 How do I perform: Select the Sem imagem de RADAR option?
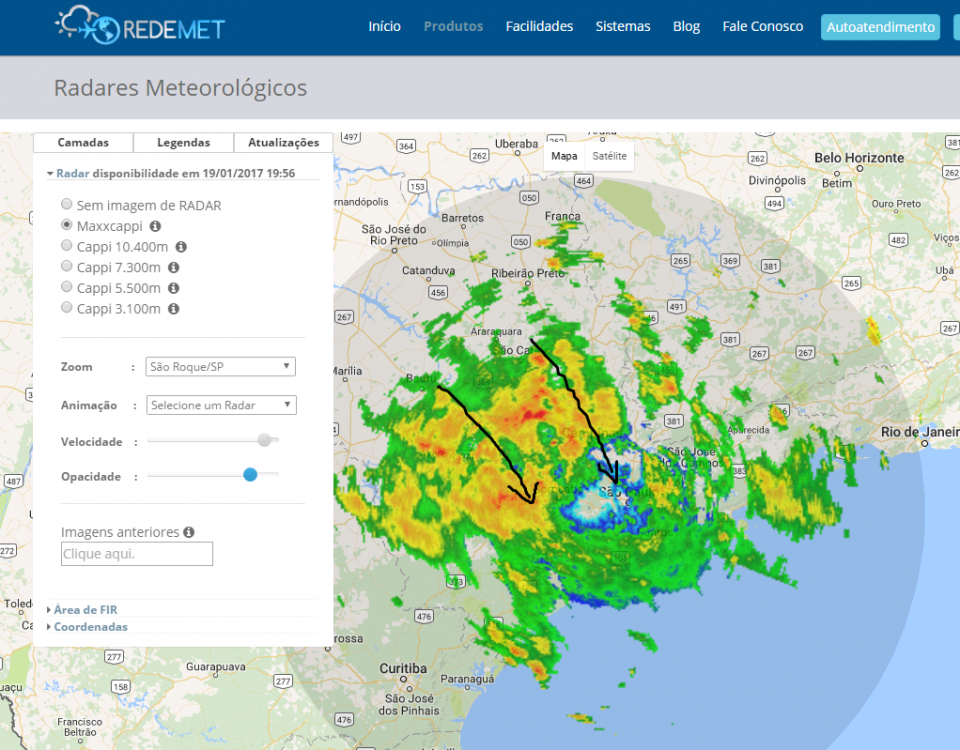[x=67, y=205]
